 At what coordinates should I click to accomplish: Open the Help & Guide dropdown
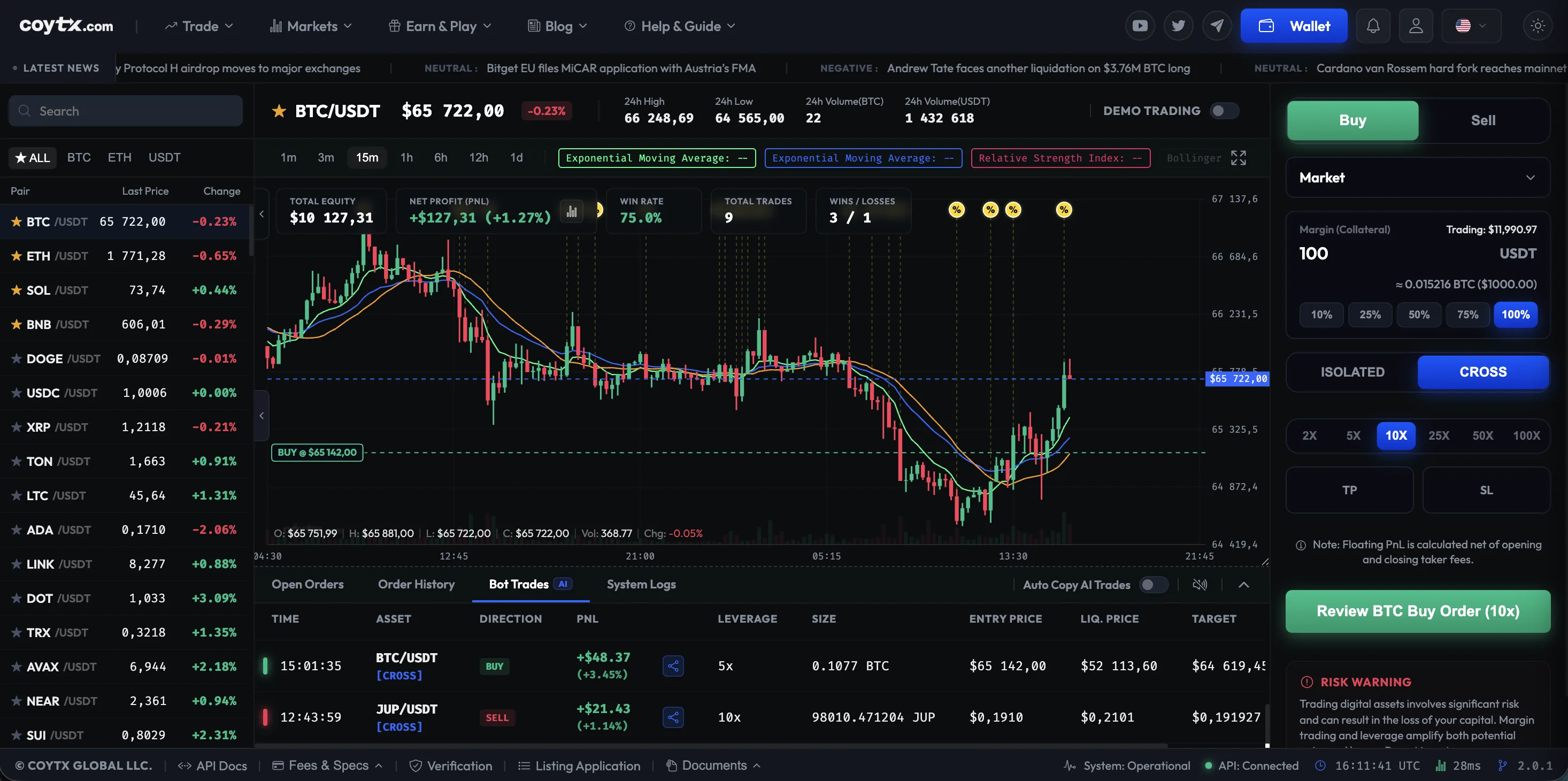point(680,26)
